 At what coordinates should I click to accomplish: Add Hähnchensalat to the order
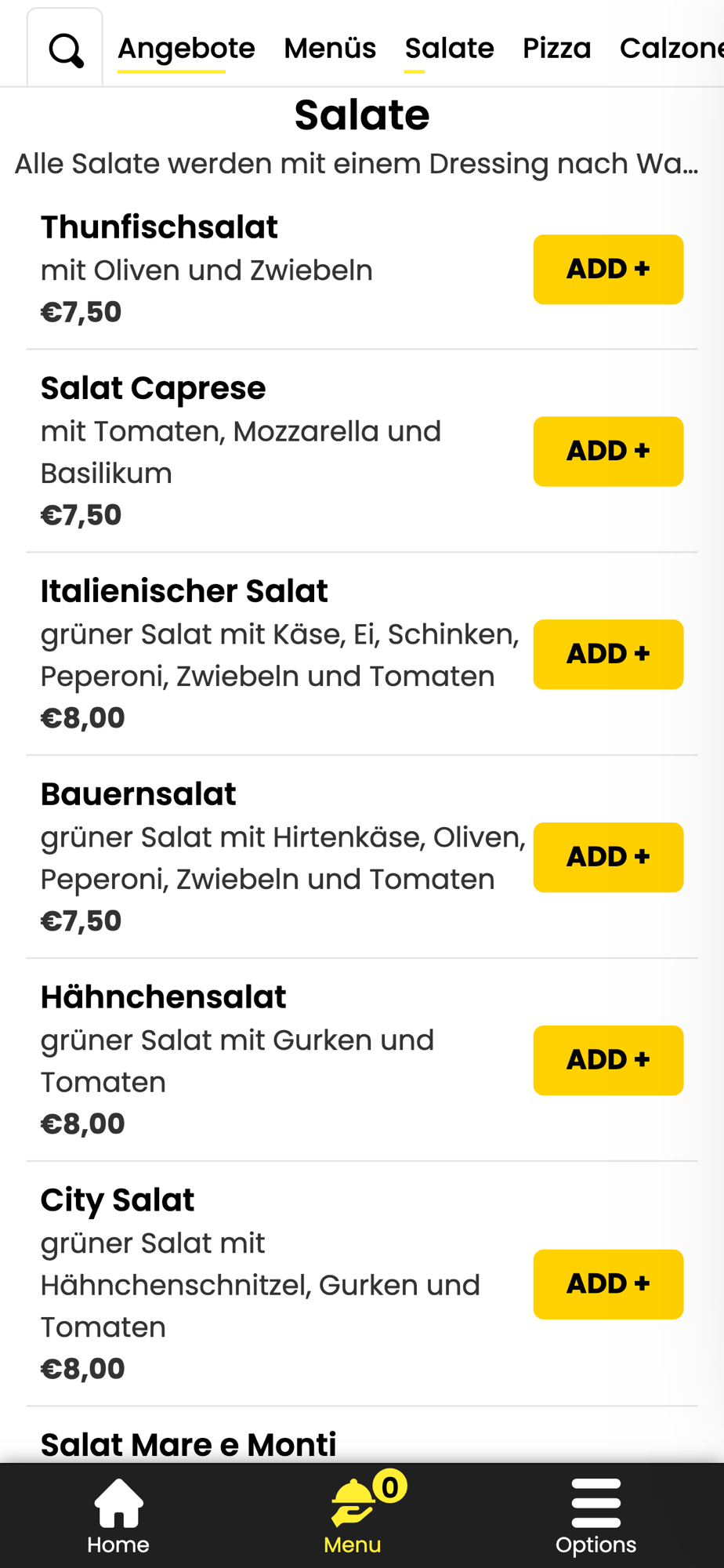coord(608,1060)
